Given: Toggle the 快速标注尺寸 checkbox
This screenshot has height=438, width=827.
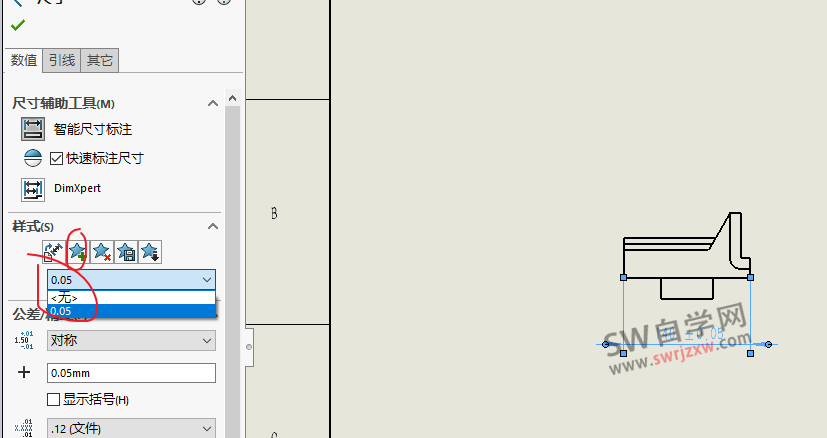Looking at the screenshot, I should coord(56,158).
